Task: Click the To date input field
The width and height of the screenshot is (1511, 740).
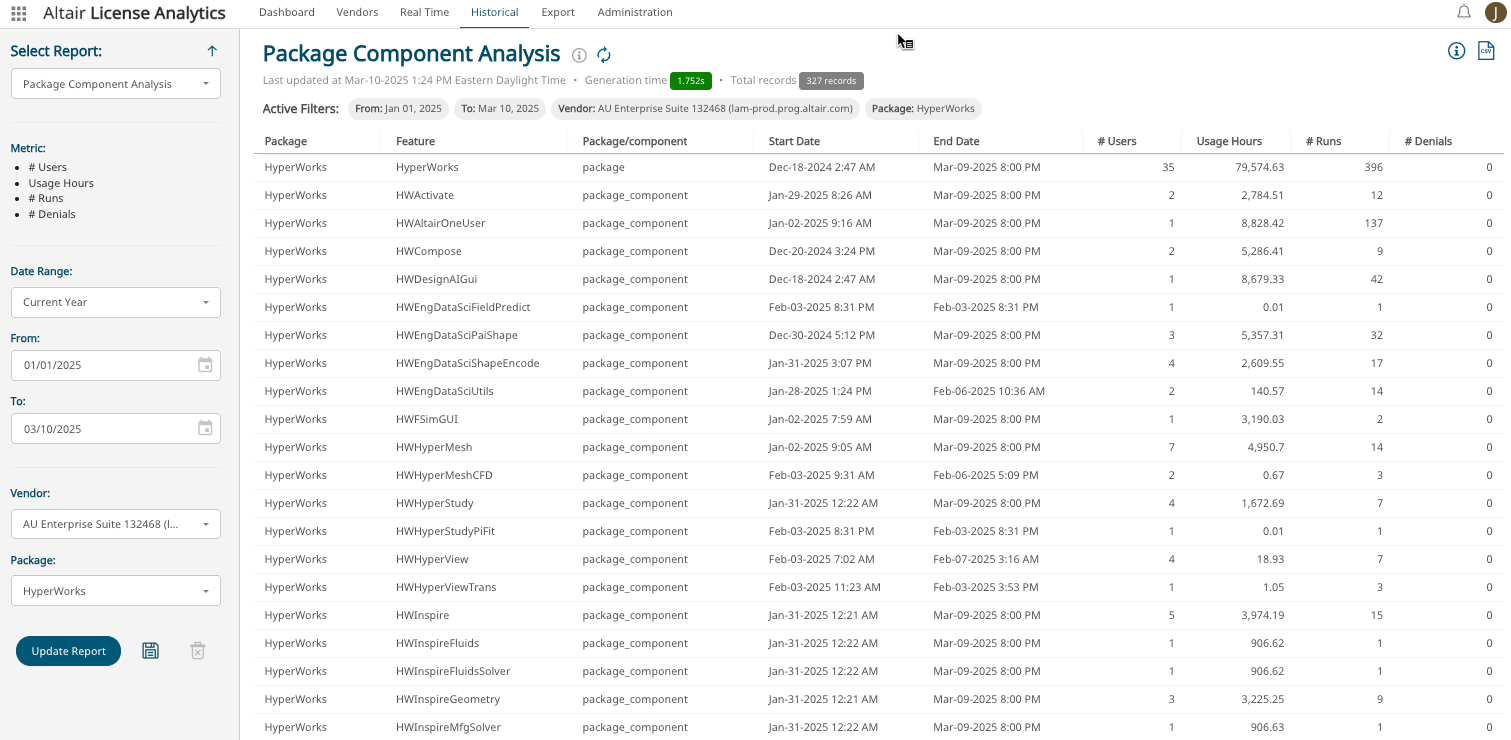Action: point(116,429)
